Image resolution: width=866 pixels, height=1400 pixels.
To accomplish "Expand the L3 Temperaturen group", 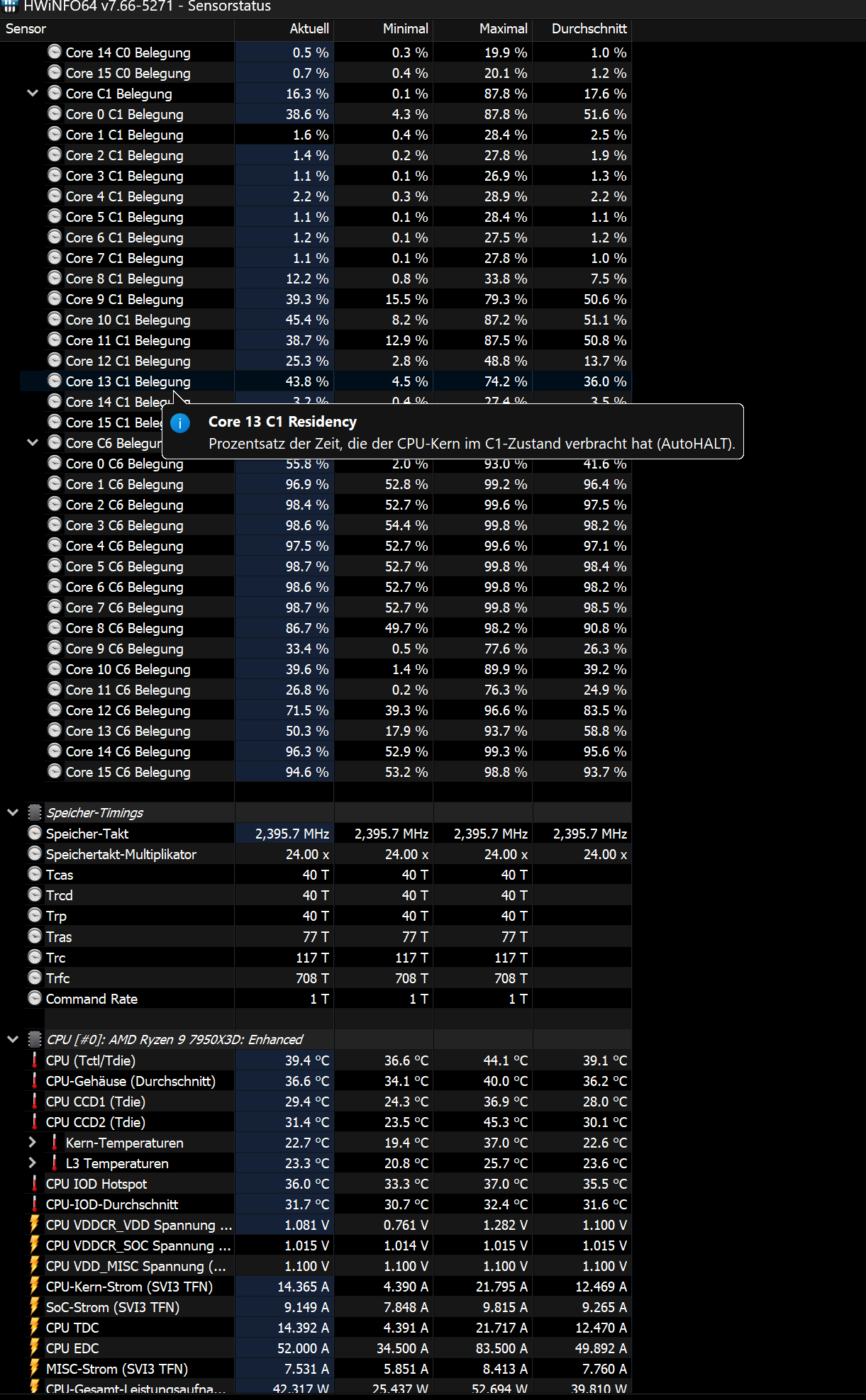I will point(33,1163).
